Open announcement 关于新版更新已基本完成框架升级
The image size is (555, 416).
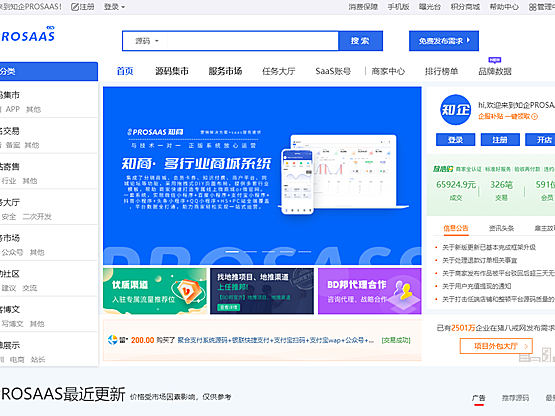click(489, 247)
